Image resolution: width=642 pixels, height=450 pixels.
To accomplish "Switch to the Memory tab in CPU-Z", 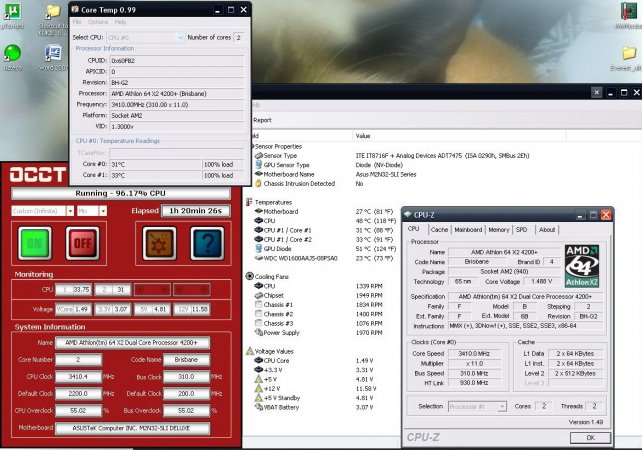I will click(499, 230).
